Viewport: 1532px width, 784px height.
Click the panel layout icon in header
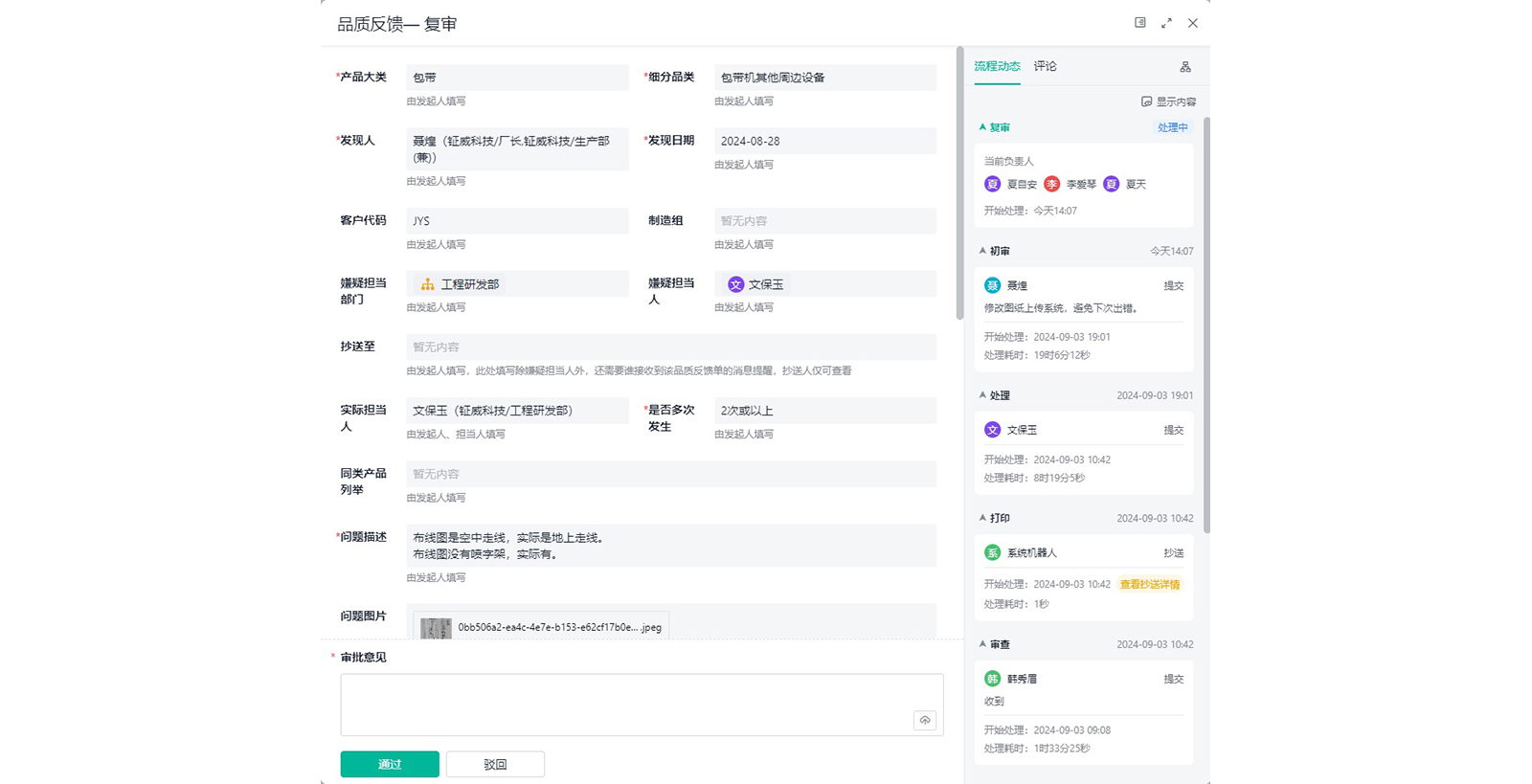(1139, 23)
